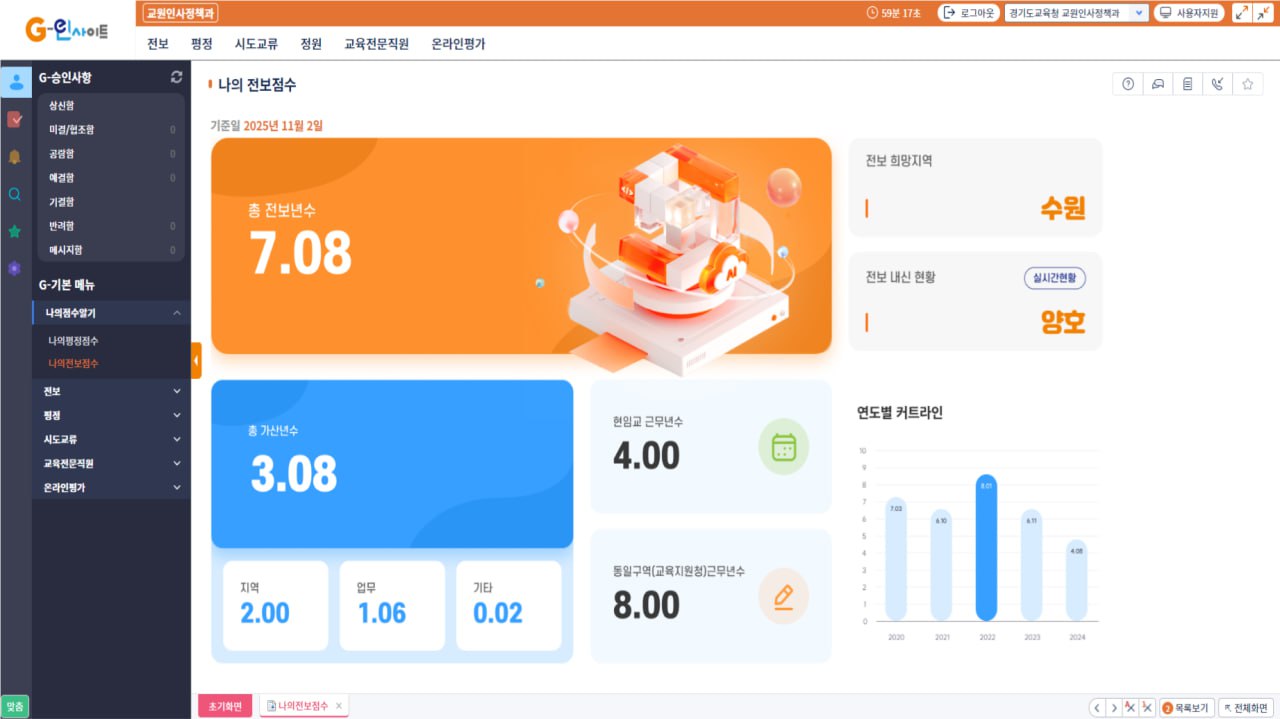Viewport: 1280px width, 719px height.
Task: Click the help question mark icon
Action: pos(1128,85)
